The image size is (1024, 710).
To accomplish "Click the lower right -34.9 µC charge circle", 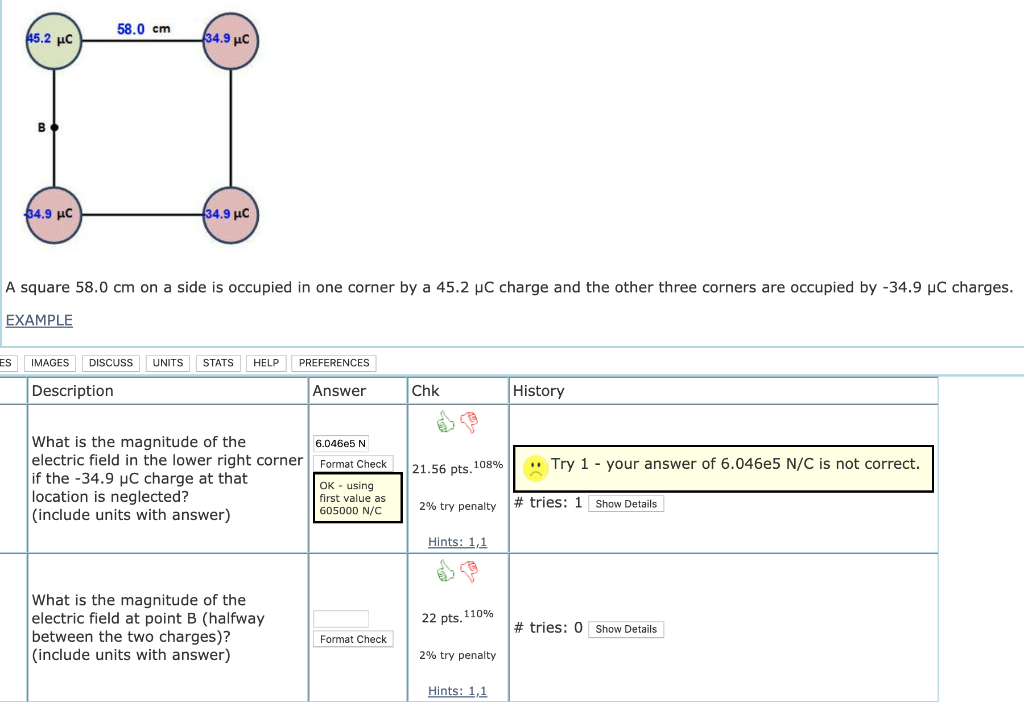I will [x=231, y=215].
